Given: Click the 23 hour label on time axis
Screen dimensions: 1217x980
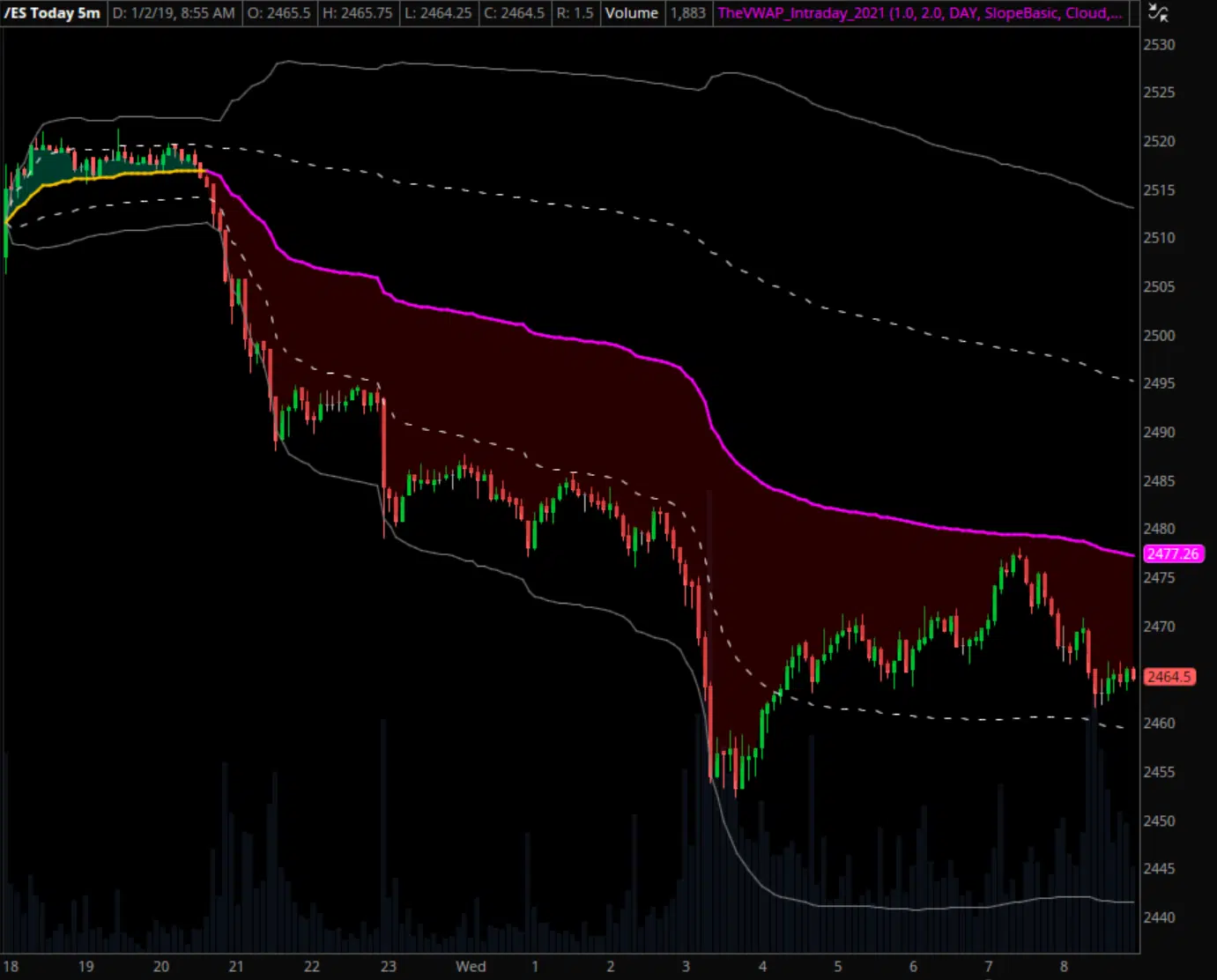Looking at the screenshot, I should click(x=389, y=967).
